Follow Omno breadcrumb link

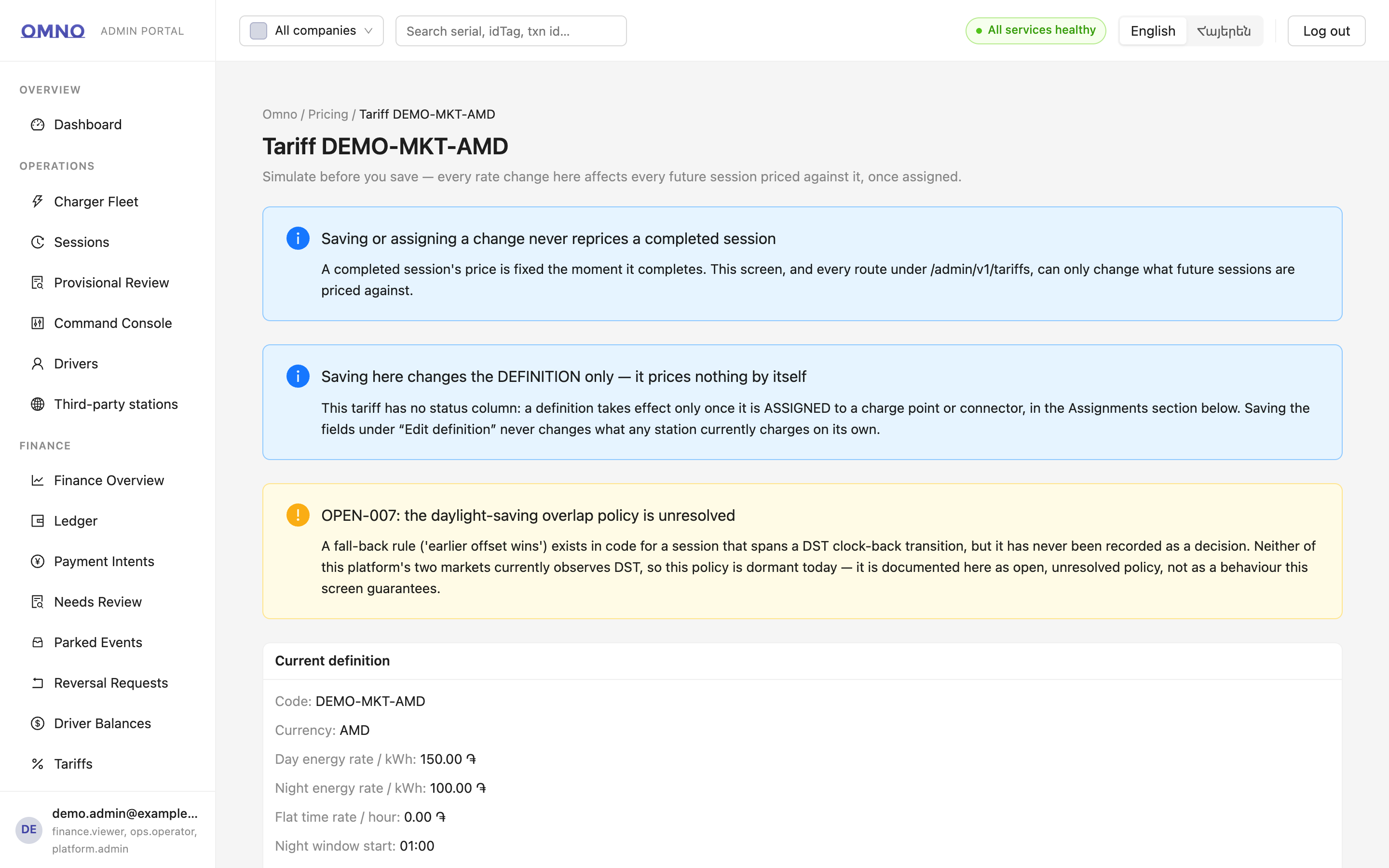[280, 114]
